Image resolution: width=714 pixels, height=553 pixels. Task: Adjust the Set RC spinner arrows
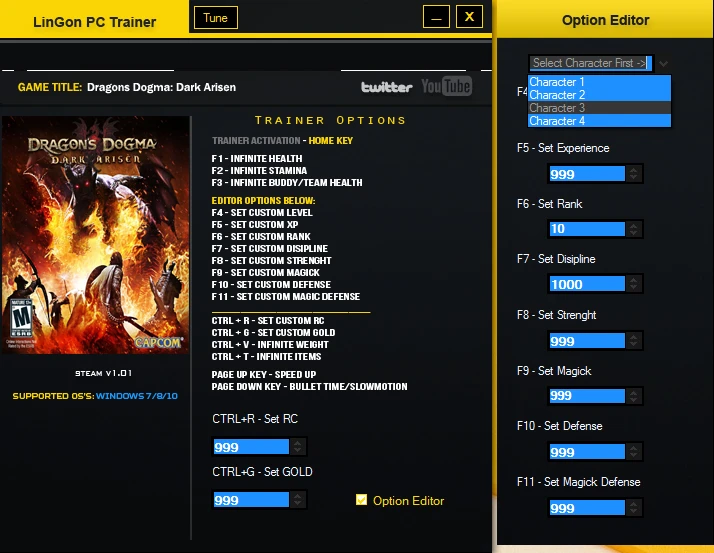click(297, 447)
